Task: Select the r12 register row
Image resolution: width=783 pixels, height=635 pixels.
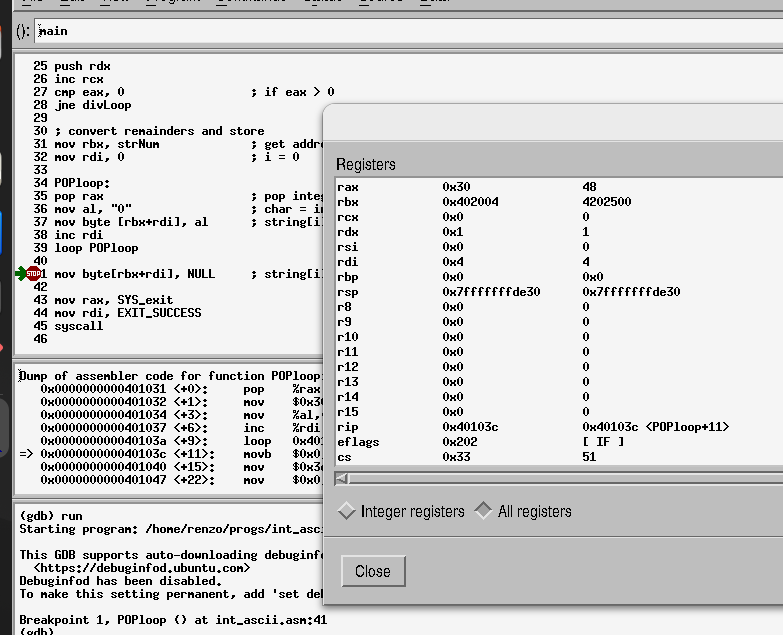Action: (559, 366)
